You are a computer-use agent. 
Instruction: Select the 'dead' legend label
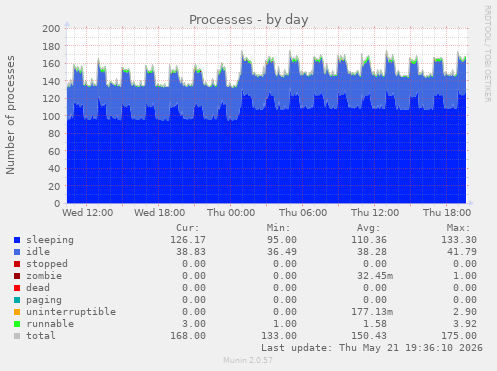tap(38, 288)
